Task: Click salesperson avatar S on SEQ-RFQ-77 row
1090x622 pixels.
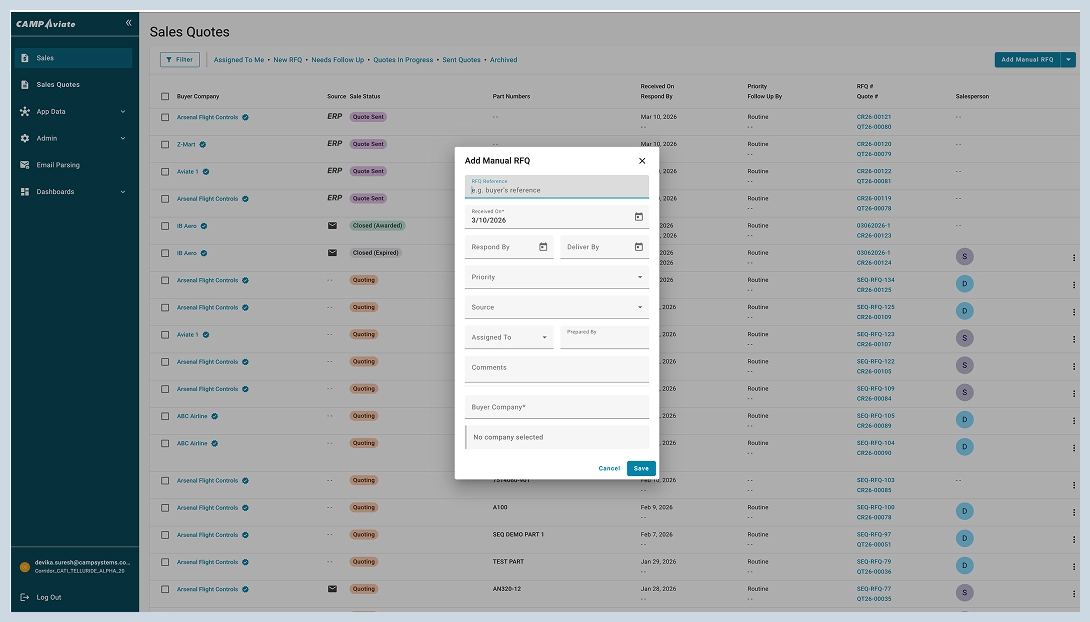Action: 964,593
